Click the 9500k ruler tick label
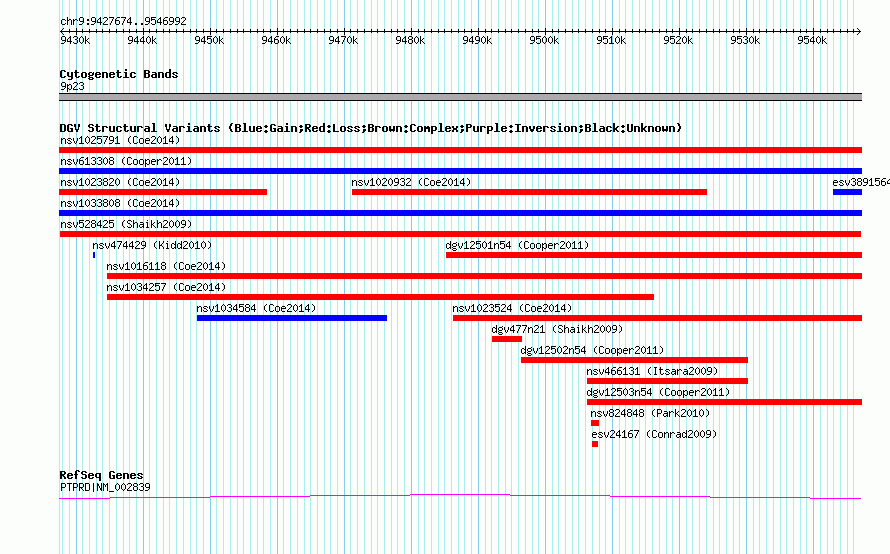The image size is (890, 554). click(x=544, y=40)
